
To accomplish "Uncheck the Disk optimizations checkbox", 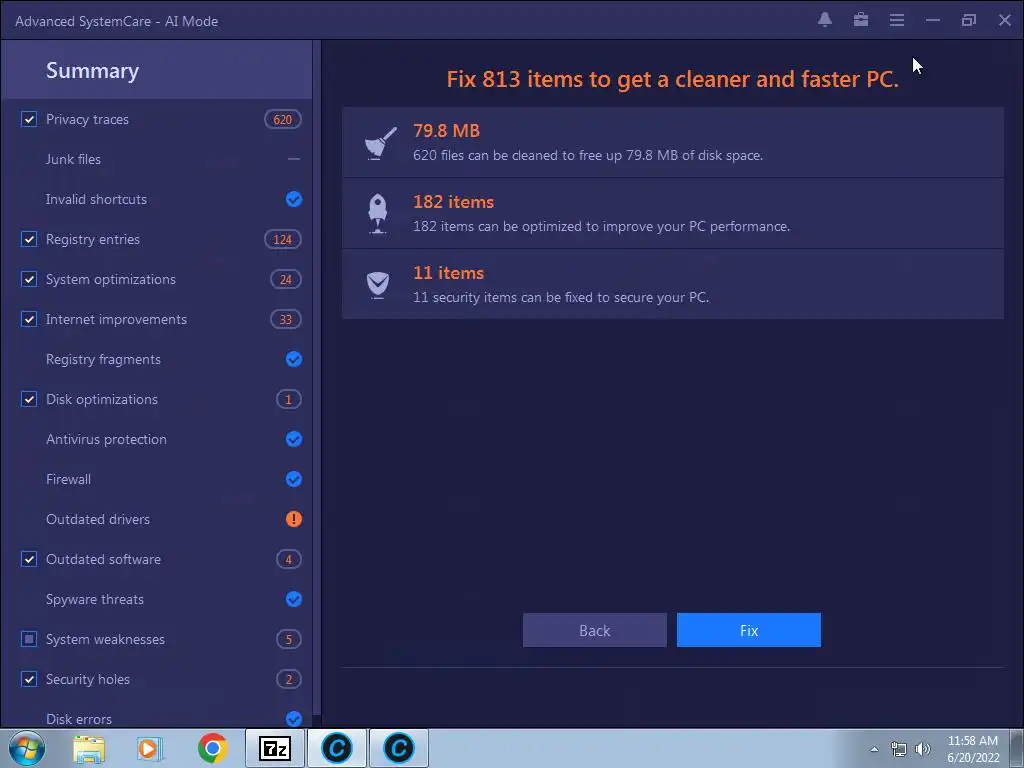I will point(29,399).
